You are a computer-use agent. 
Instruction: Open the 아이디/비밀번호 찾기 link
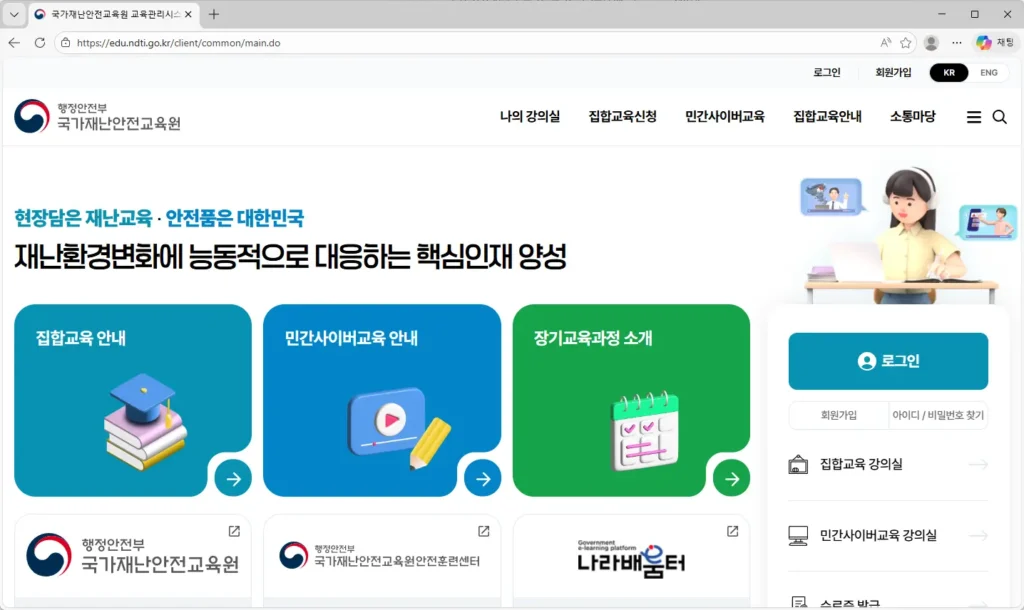pyautogui.click(x=938, y=415)
